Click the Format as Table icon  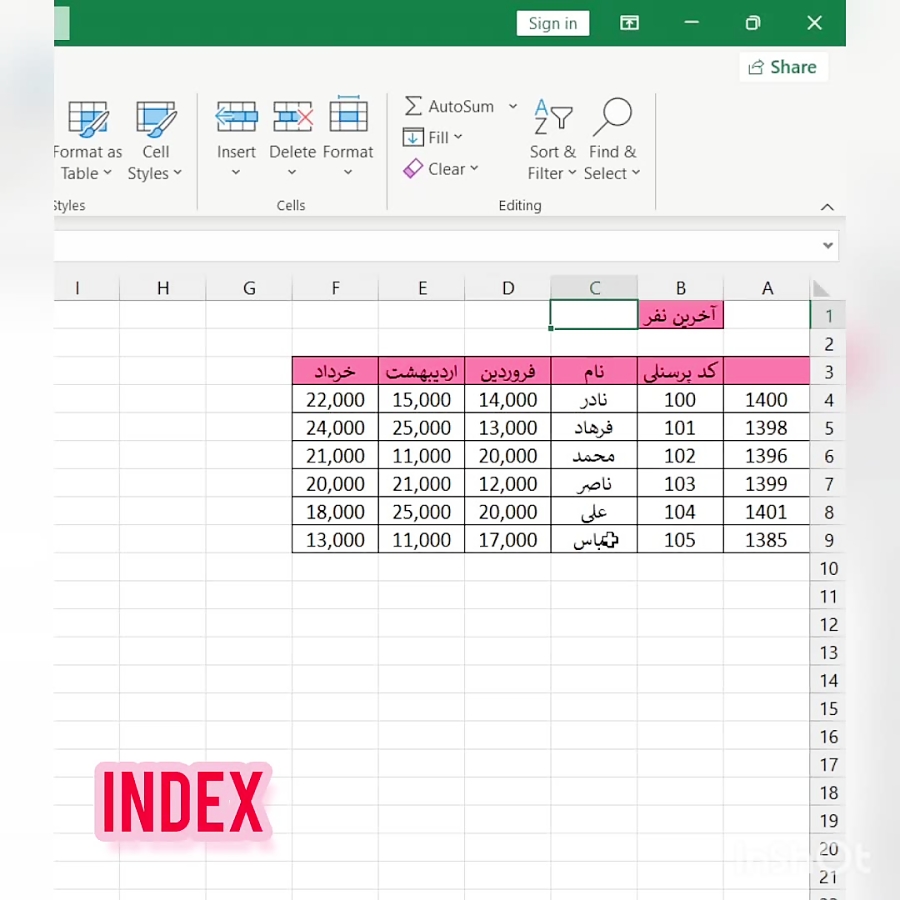tap(88, 120)
